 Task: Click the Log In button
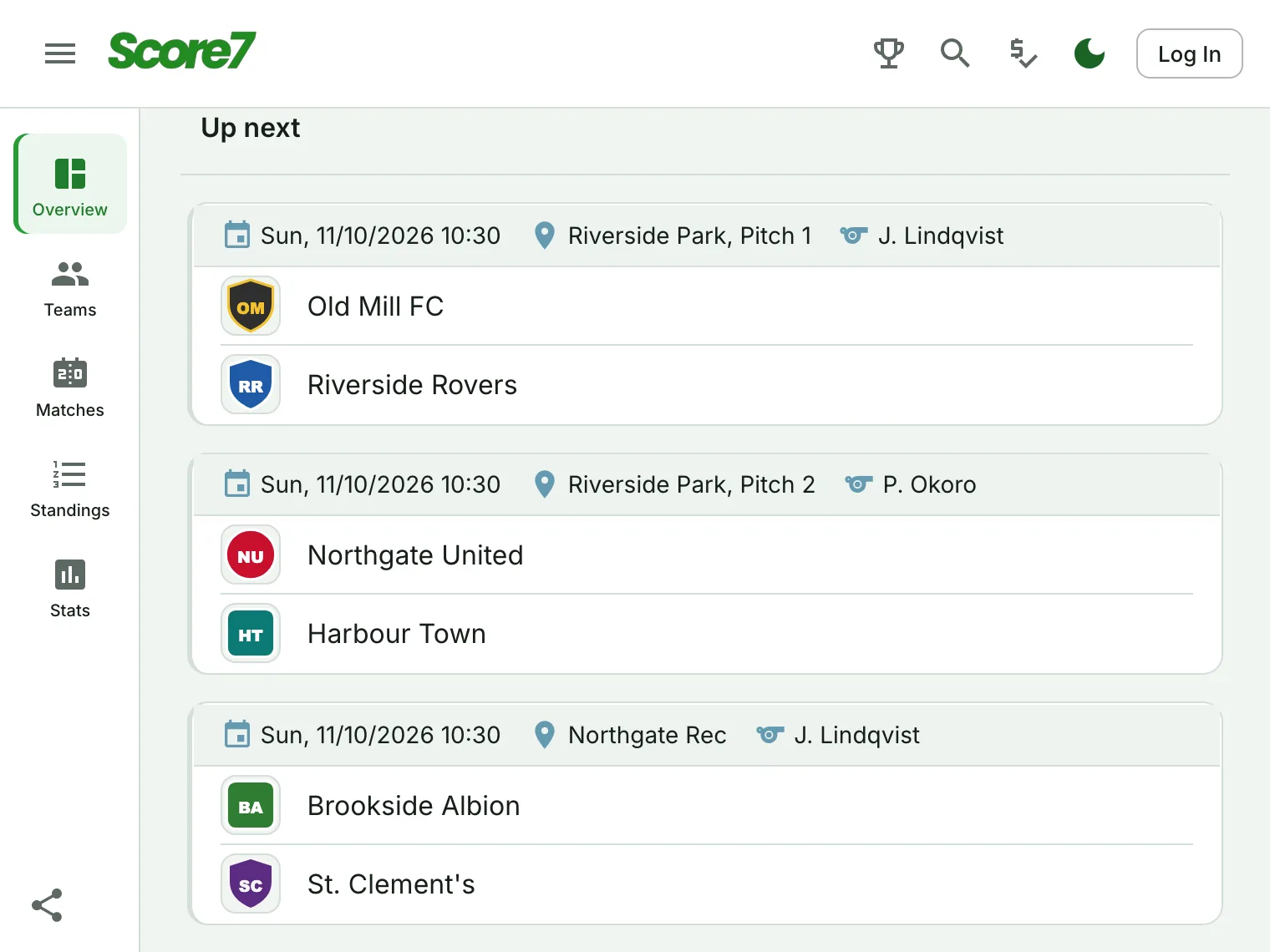(x=1190, y=53)
